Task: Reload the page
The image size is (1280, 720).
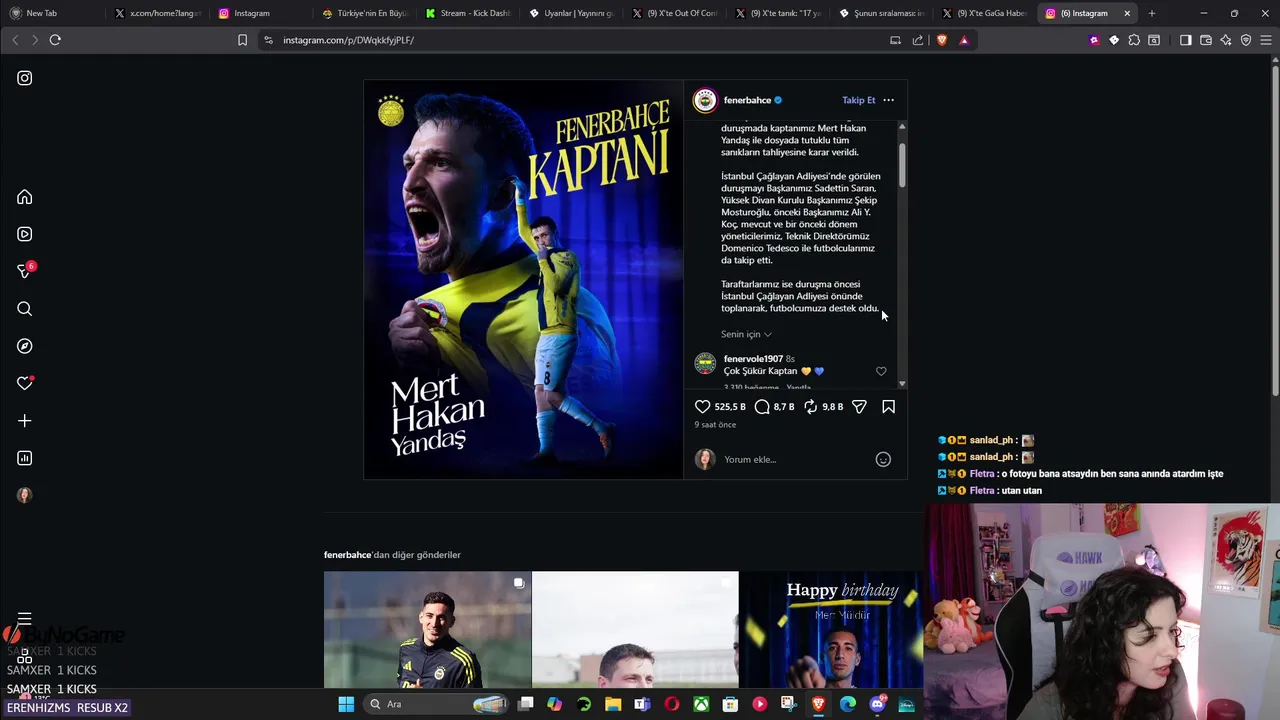Action: [55, 40]
